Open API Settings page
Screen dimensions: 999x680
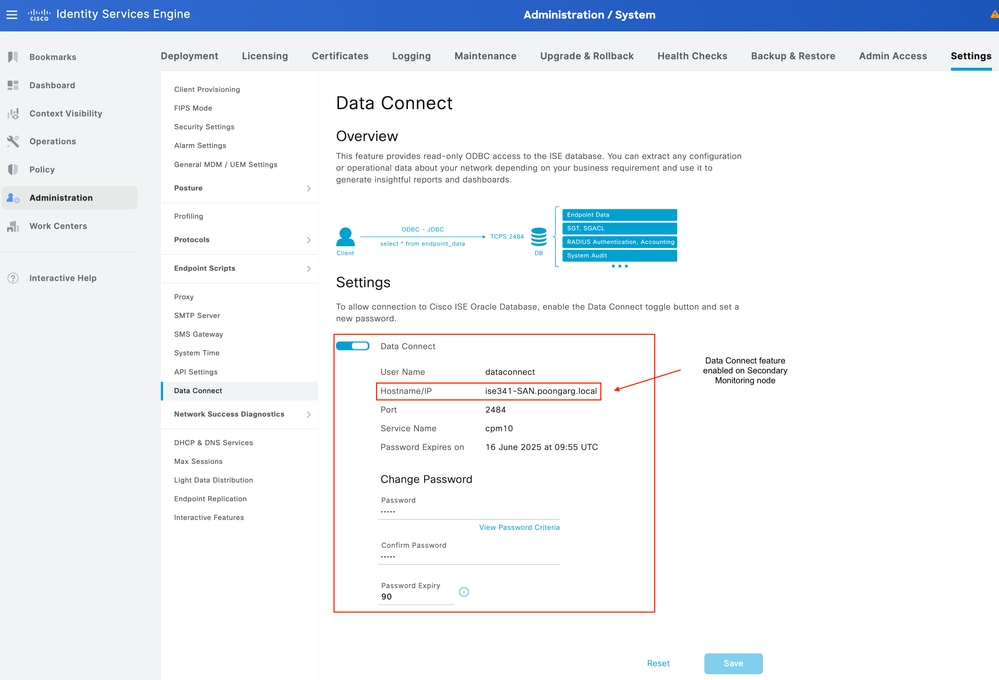196,372
